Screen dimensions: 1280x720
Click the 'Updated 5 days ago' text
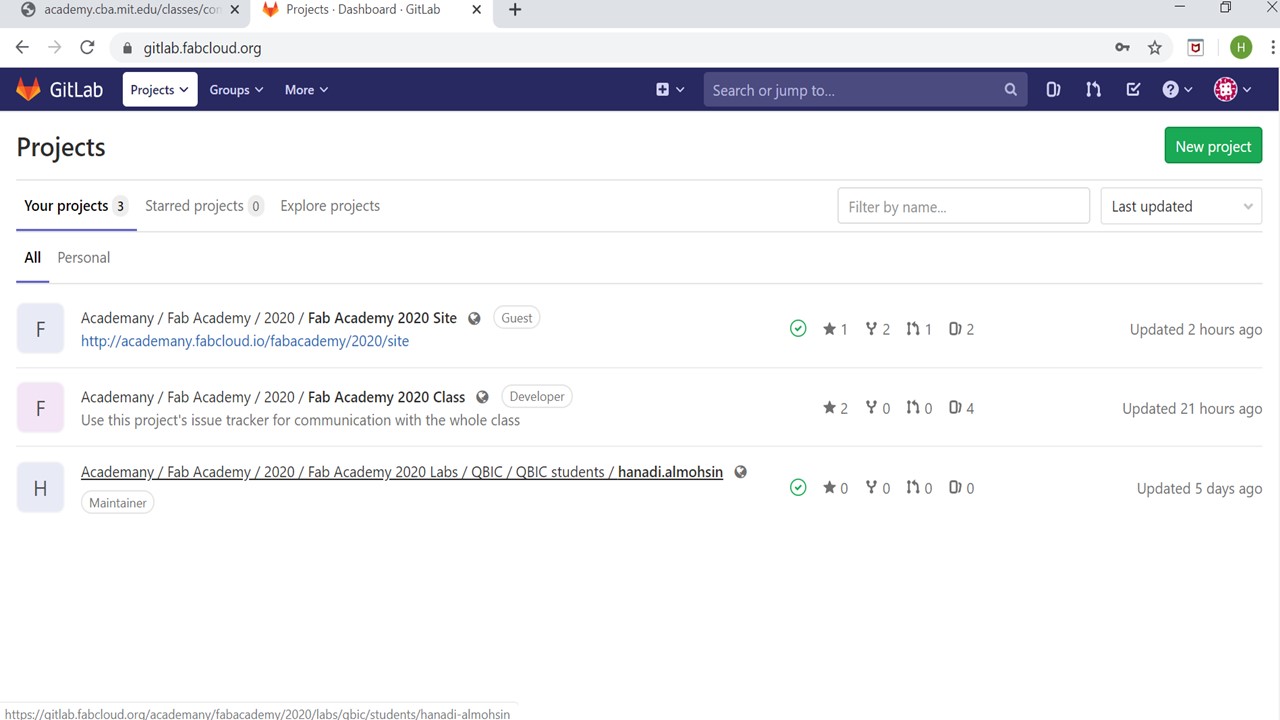click(x=1199, y=488)
